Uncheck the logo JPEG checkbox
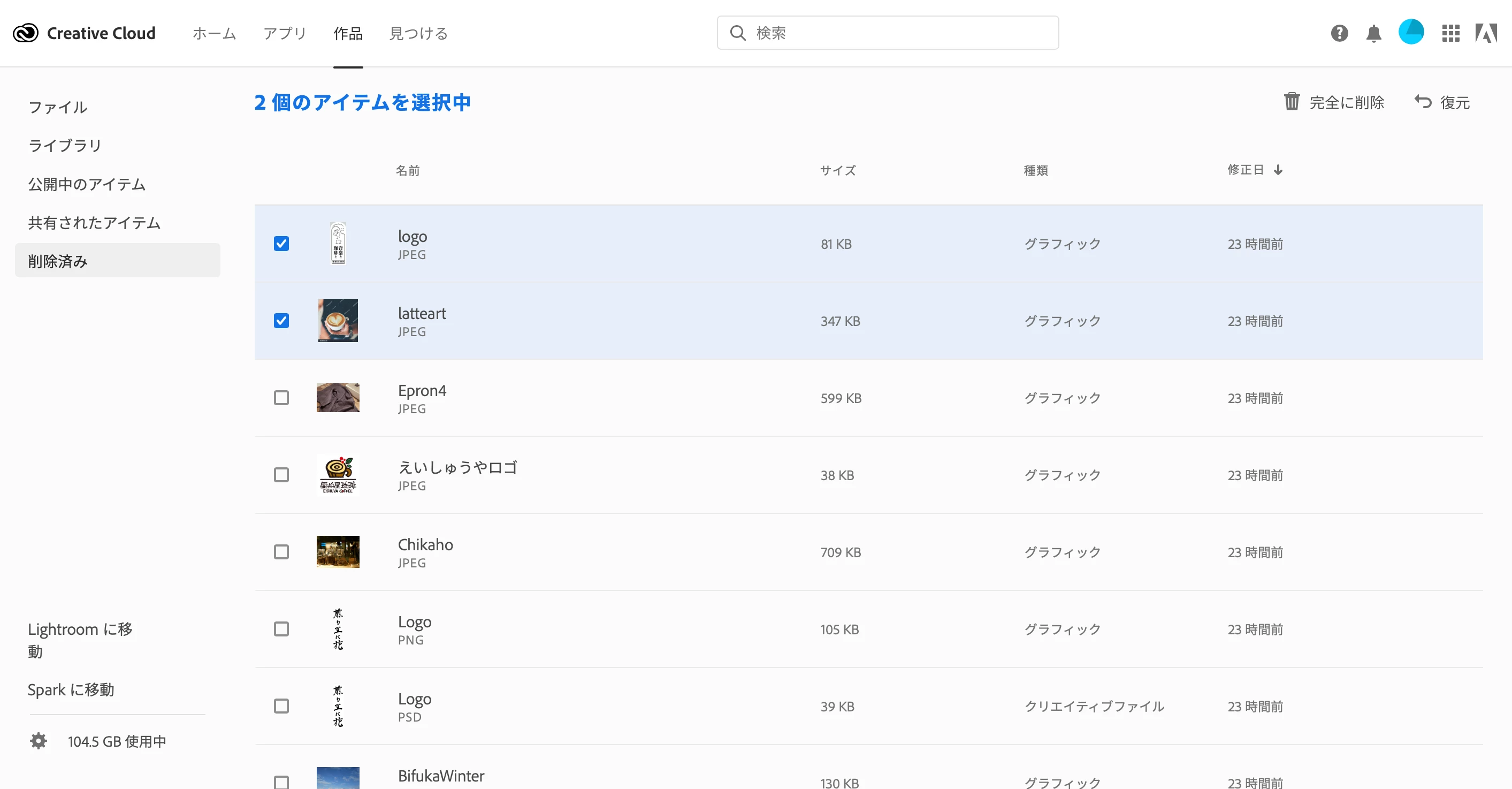The width and height of the screenshot is (1512, 789). 281,244
